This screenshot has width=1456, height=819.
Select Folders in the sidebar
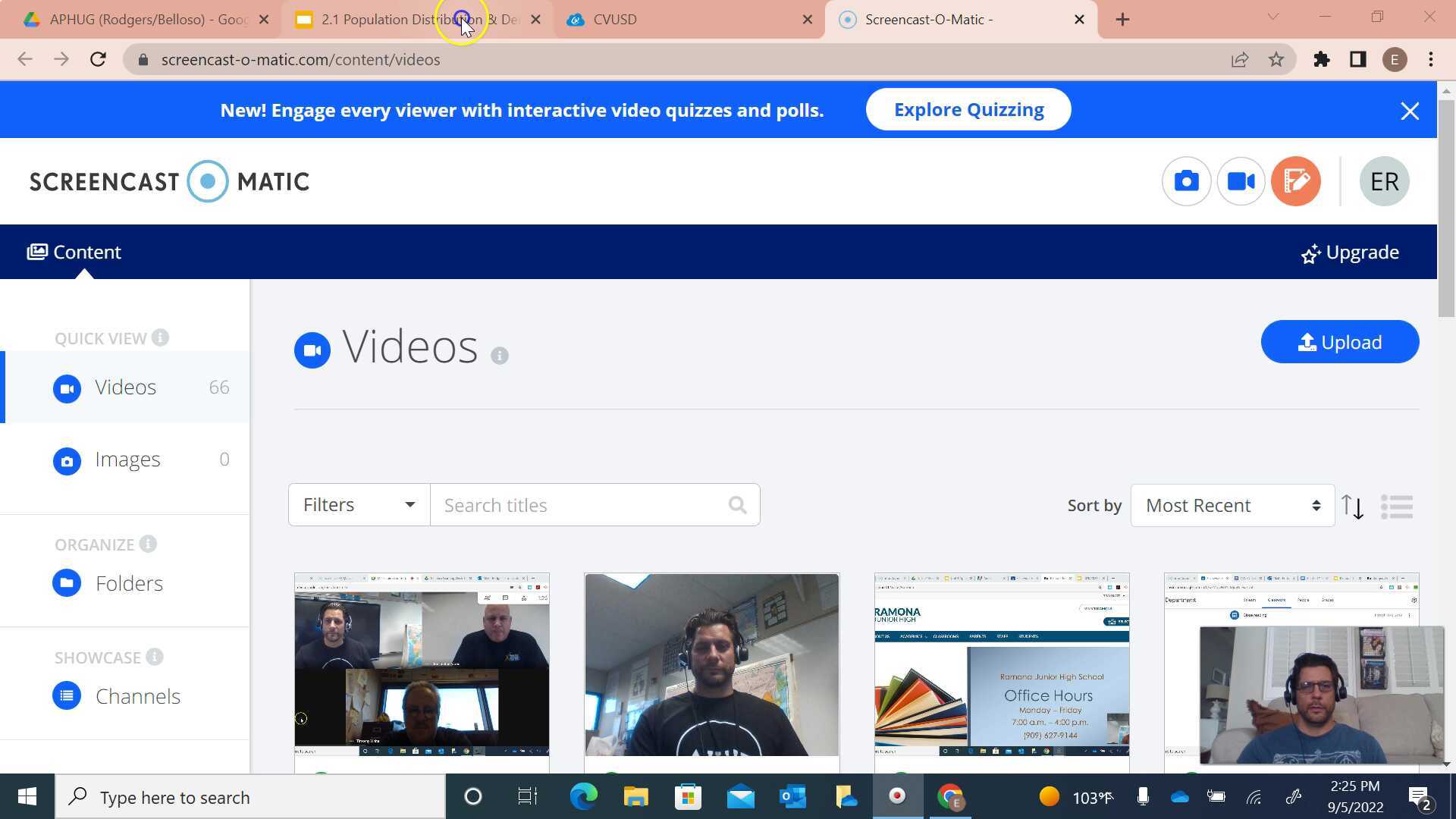pos(128,583)
